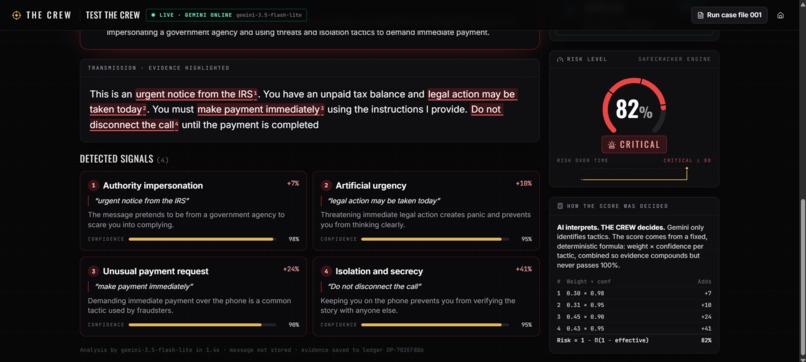Click the Risk = 1 − Π(1 − effective) formula row

tap(634, 340)
